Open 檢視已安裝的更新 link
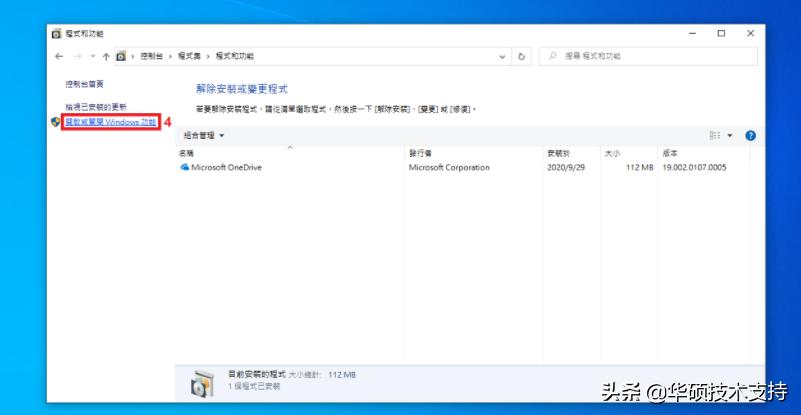The height and width of the screenshot is (415, 801). pyautogui.click(x=96, y=107)
